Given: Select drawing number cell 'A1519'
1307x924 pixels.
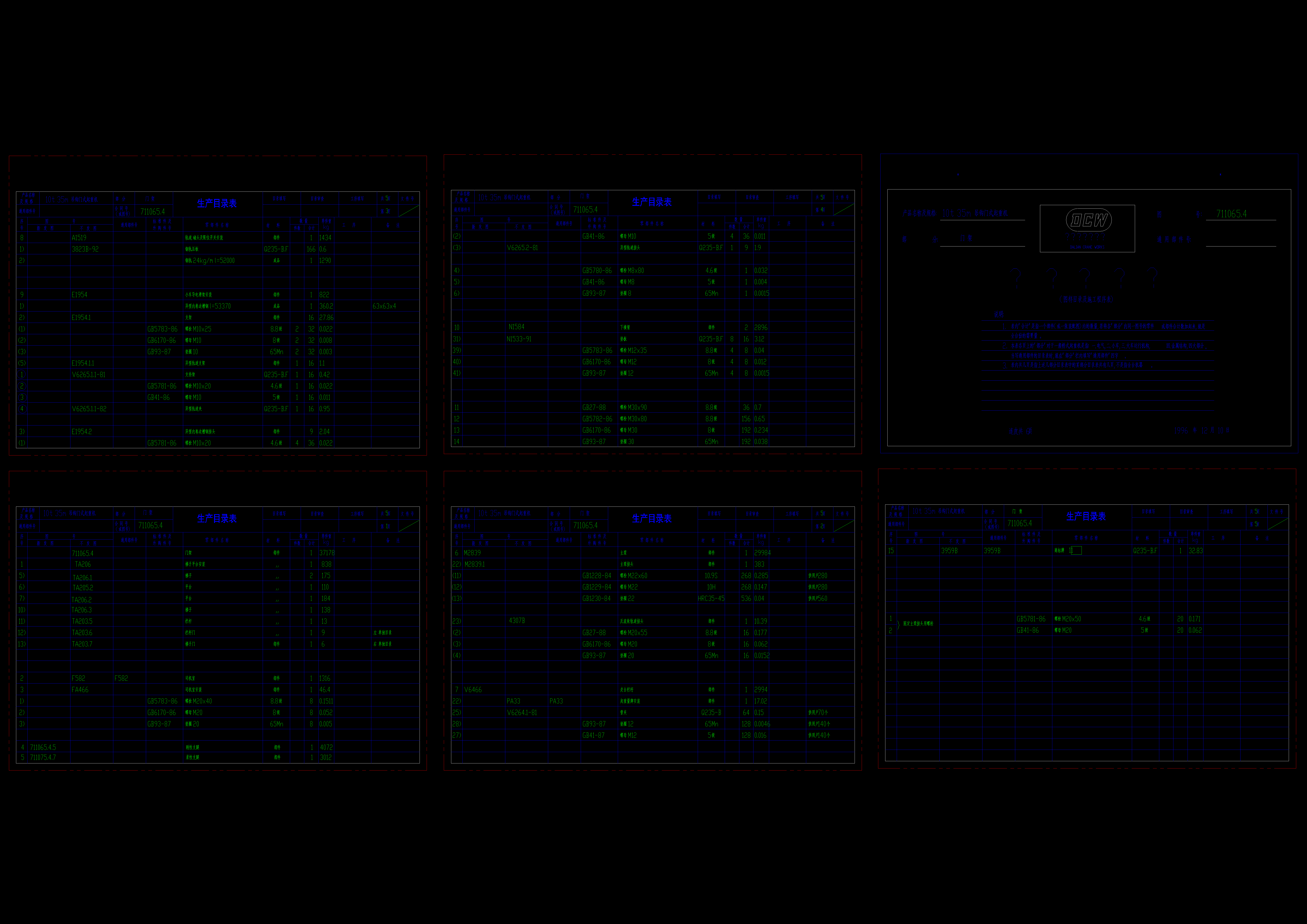Looking at the screenshot, I should pos(79,238).
